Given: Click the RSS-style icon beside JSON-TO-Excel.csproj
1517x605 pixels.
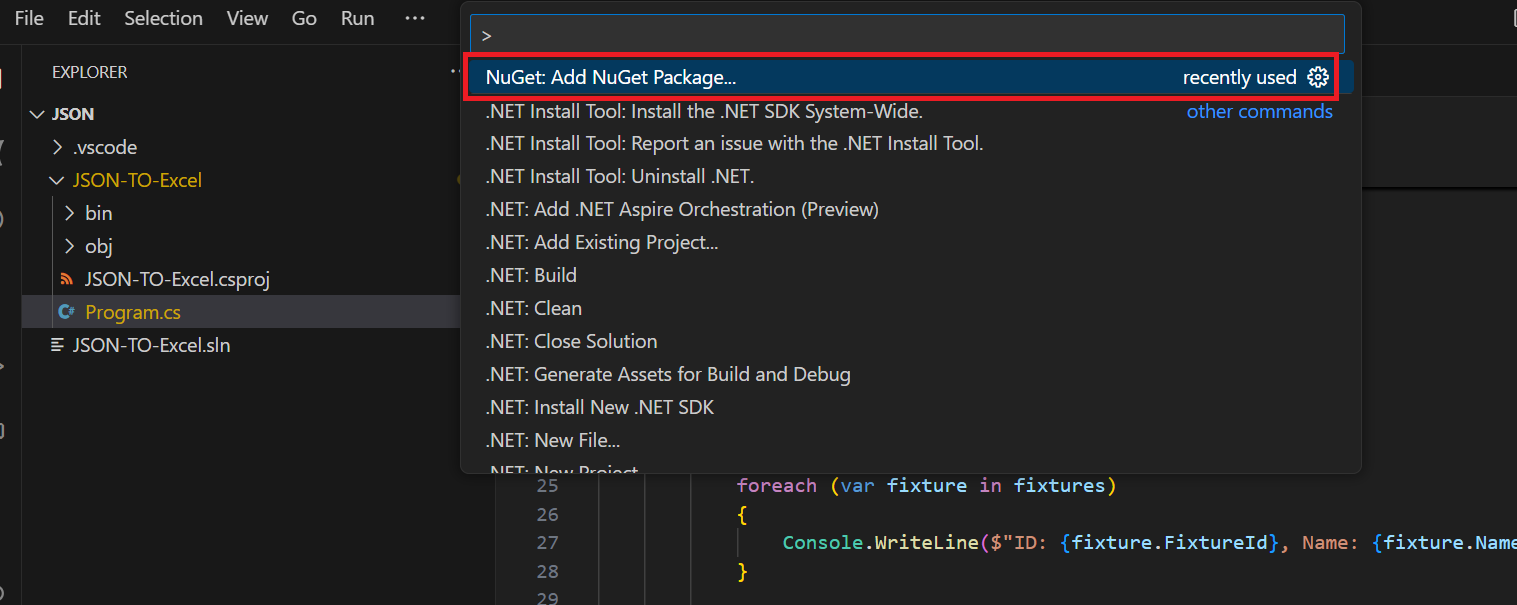Looking at the screenshot, I should (67, 279).
